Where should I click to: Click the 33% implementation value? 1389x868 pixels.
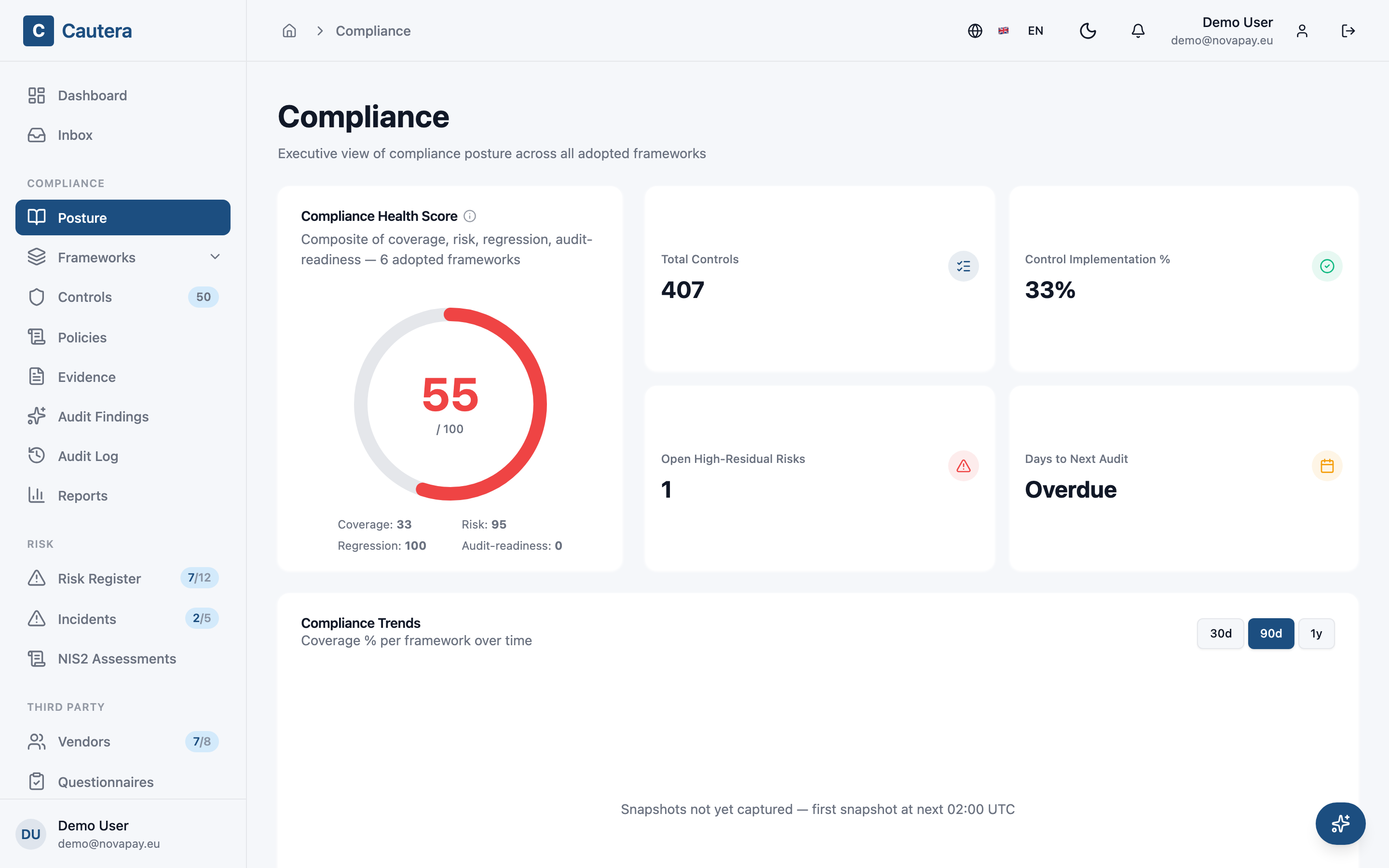(1050, 290)
